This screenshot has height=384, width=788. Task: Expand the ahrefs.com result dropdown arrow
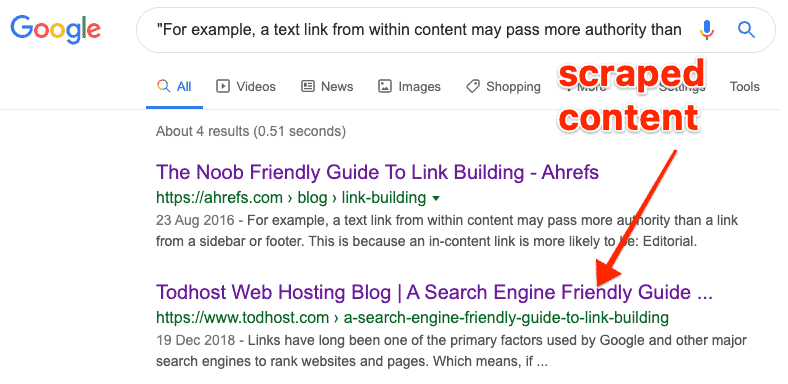pos(436,199)
